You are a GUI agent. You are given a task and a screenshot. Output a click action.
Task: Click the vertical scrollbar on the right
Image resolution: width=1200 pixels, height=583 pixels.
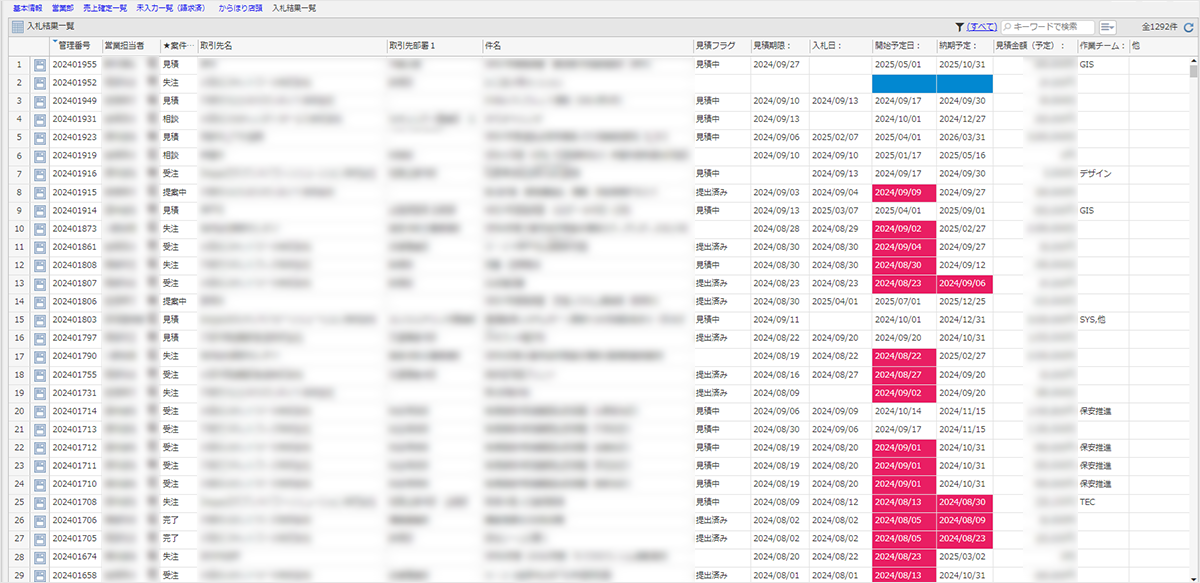(1193, 300)
